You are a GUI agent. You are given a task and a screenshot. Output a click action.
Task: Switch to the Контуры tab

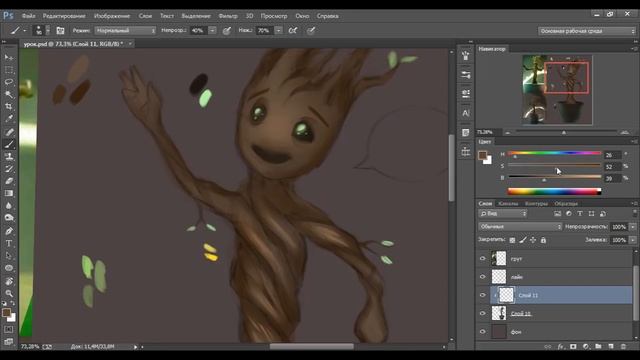[x=536, y=203]
